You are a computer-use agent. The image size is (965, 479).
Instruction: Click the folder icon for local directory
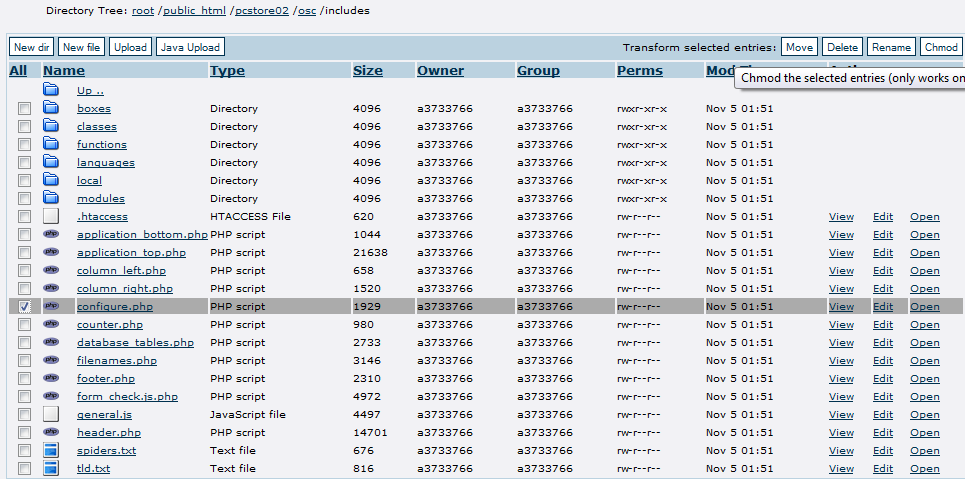(x=50, y=180)
